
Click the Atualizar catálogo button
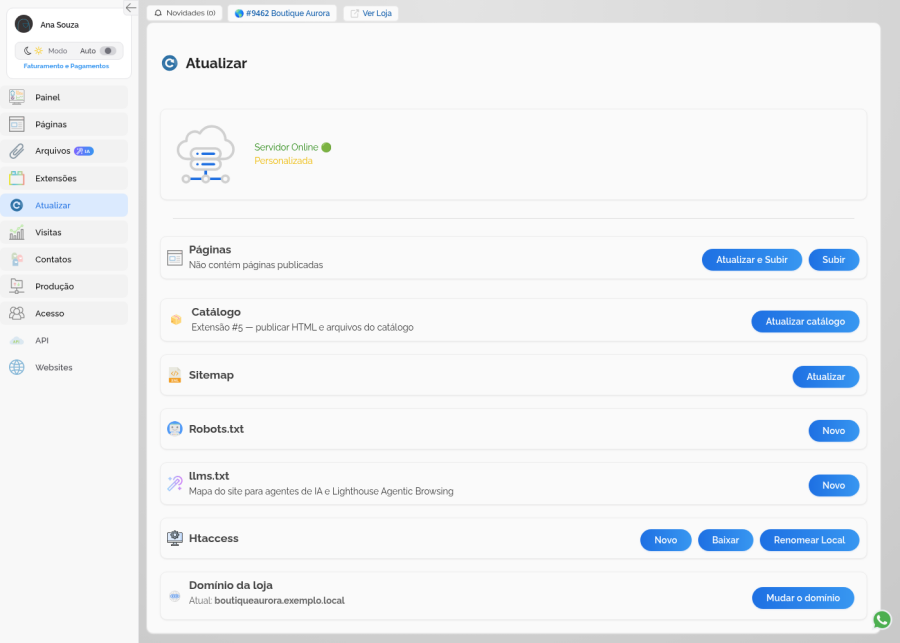805,322
